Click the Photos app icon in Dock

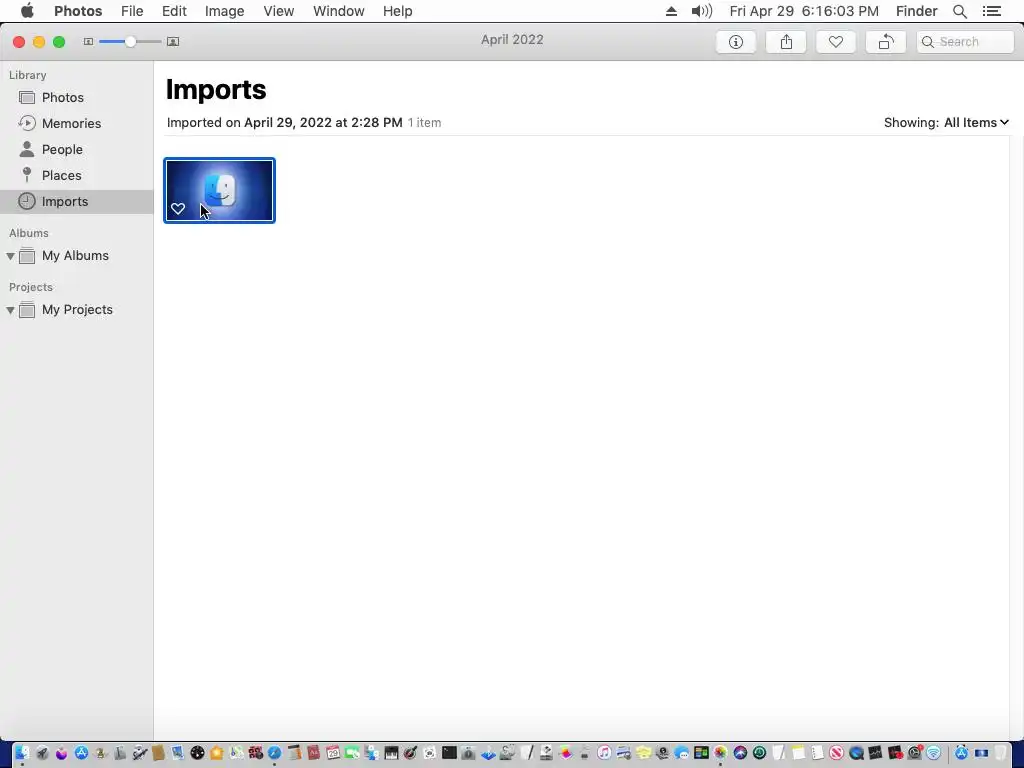(x=720, y=753)
